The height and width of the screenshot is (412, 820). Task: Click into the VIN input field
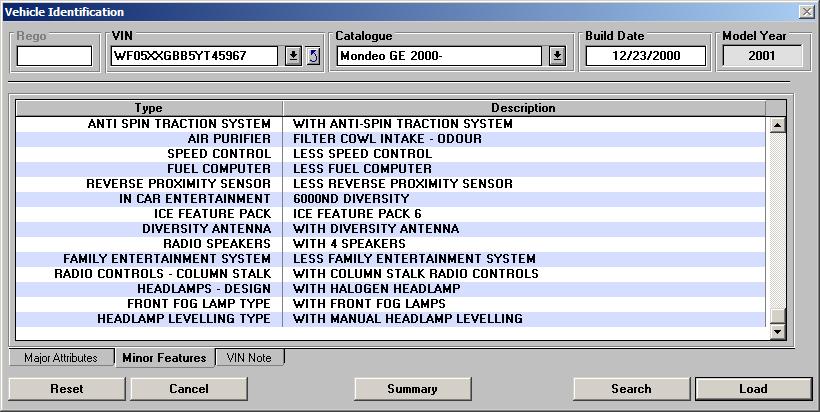(x=193, y=56)
